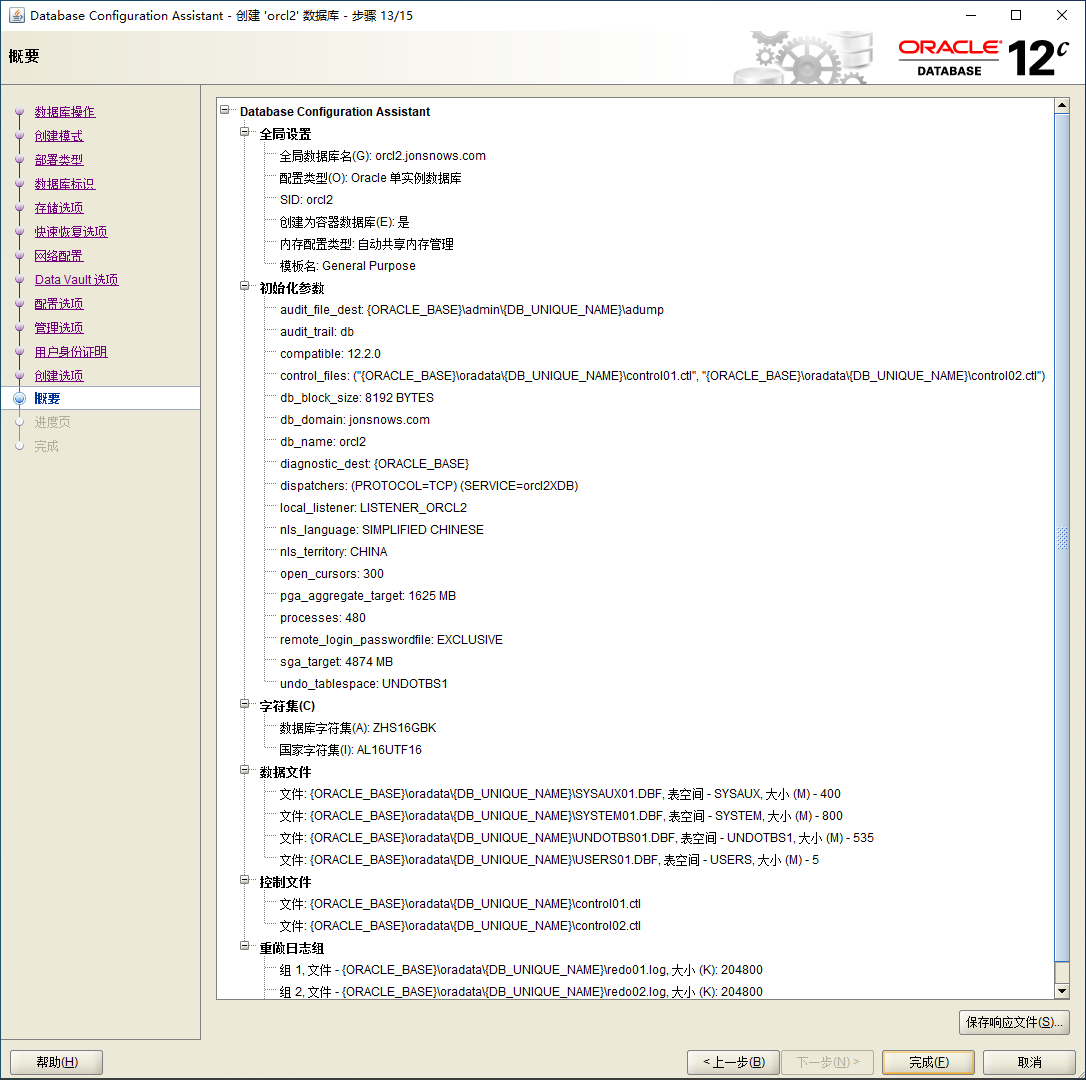Collapse the 重做日志组 section

pyautogui.click(x=245, y=947)
